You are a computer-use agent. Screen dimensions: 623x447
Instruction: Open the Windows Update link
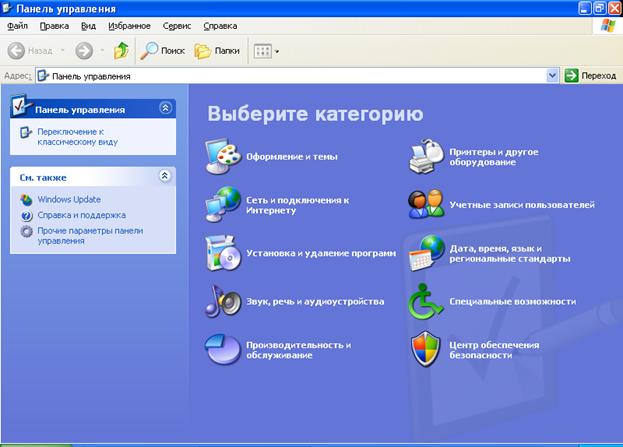[x=68, y=199]
